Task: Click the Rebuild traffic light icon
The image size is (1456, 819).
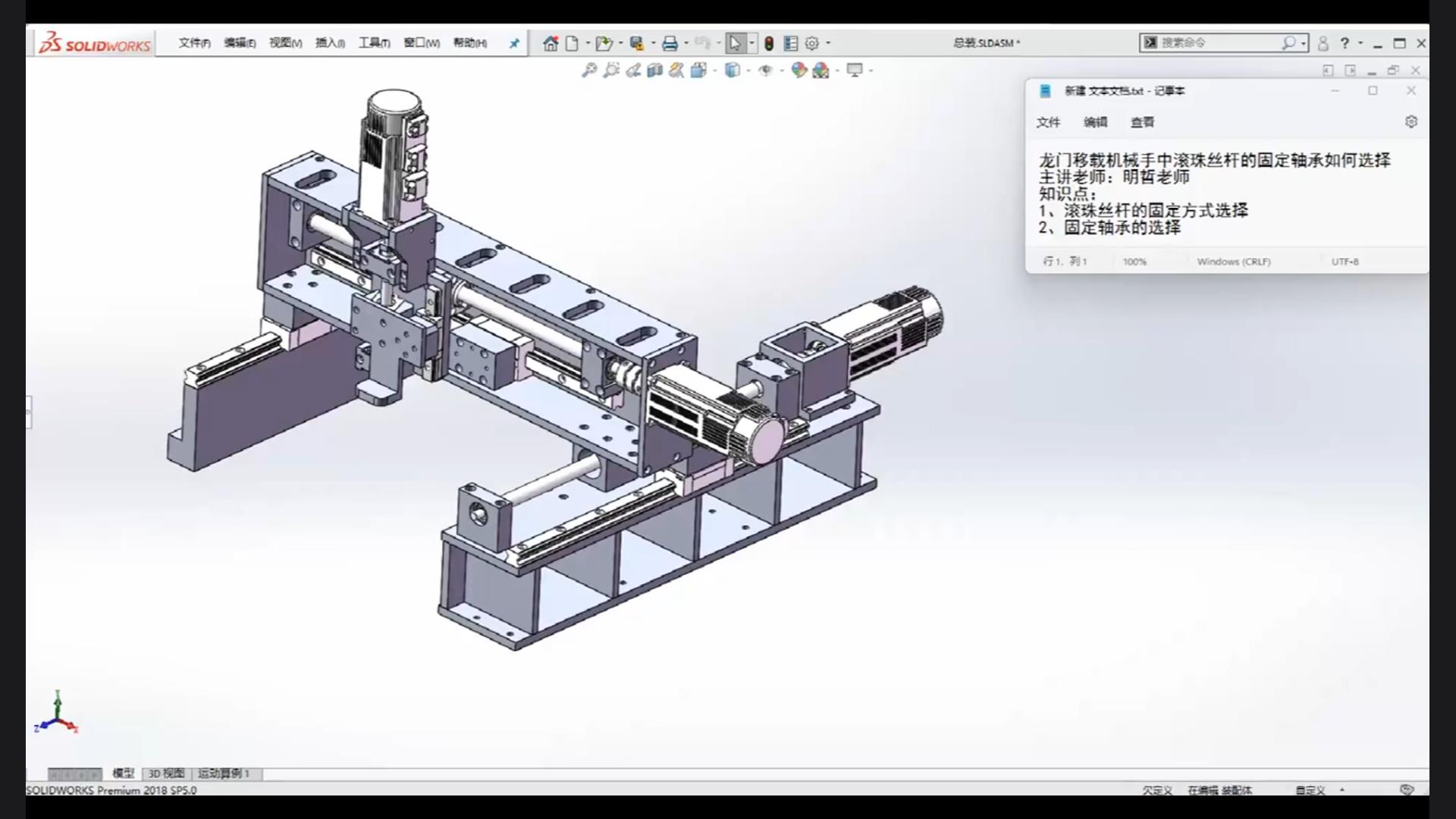Action: pos(769,43)
